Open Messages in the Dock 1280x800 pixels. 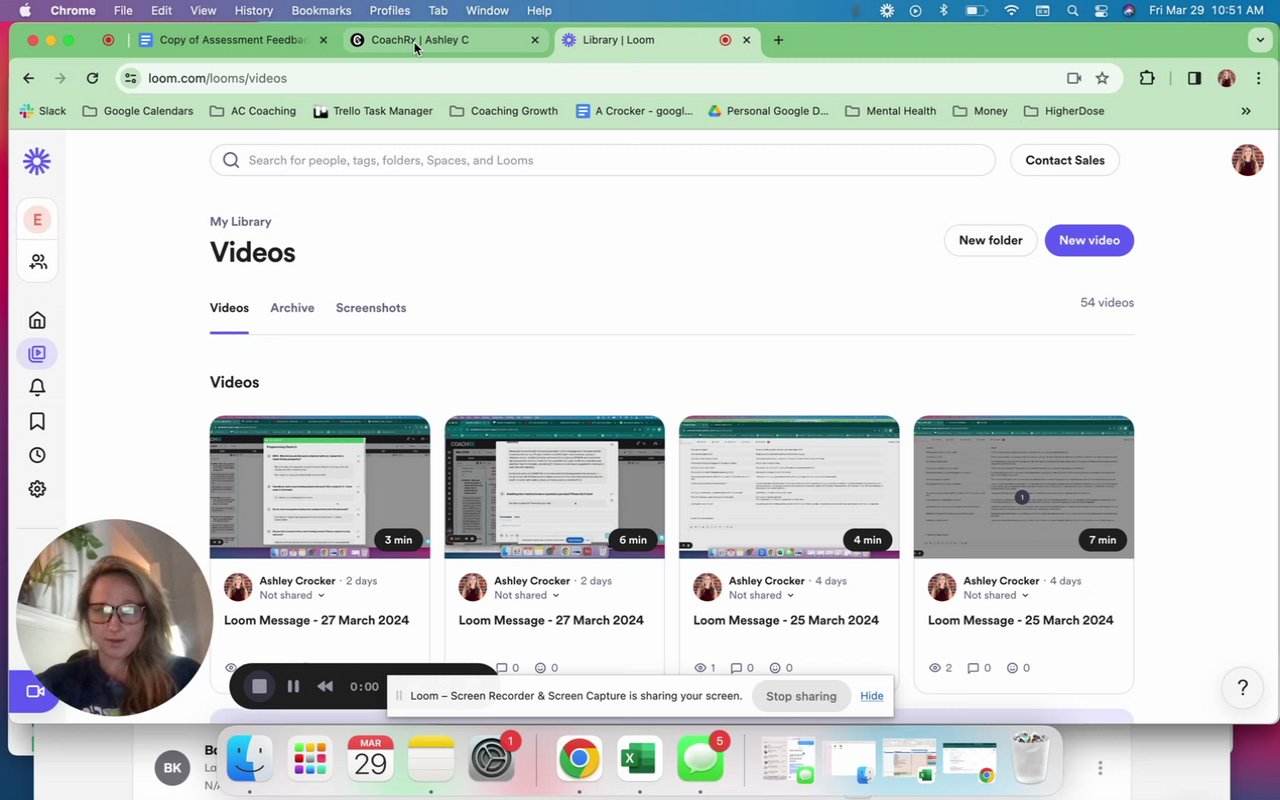coord(699,760)
